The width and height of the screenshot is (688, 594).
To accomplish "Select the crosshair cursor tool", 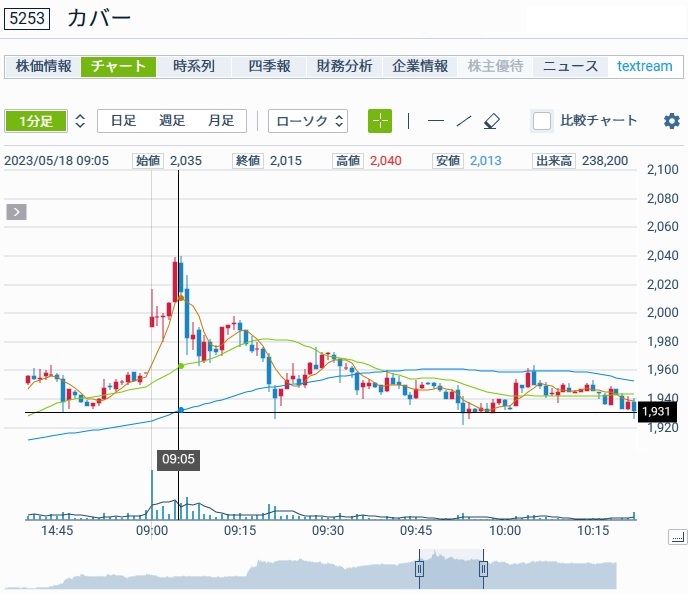I will 380,121.
